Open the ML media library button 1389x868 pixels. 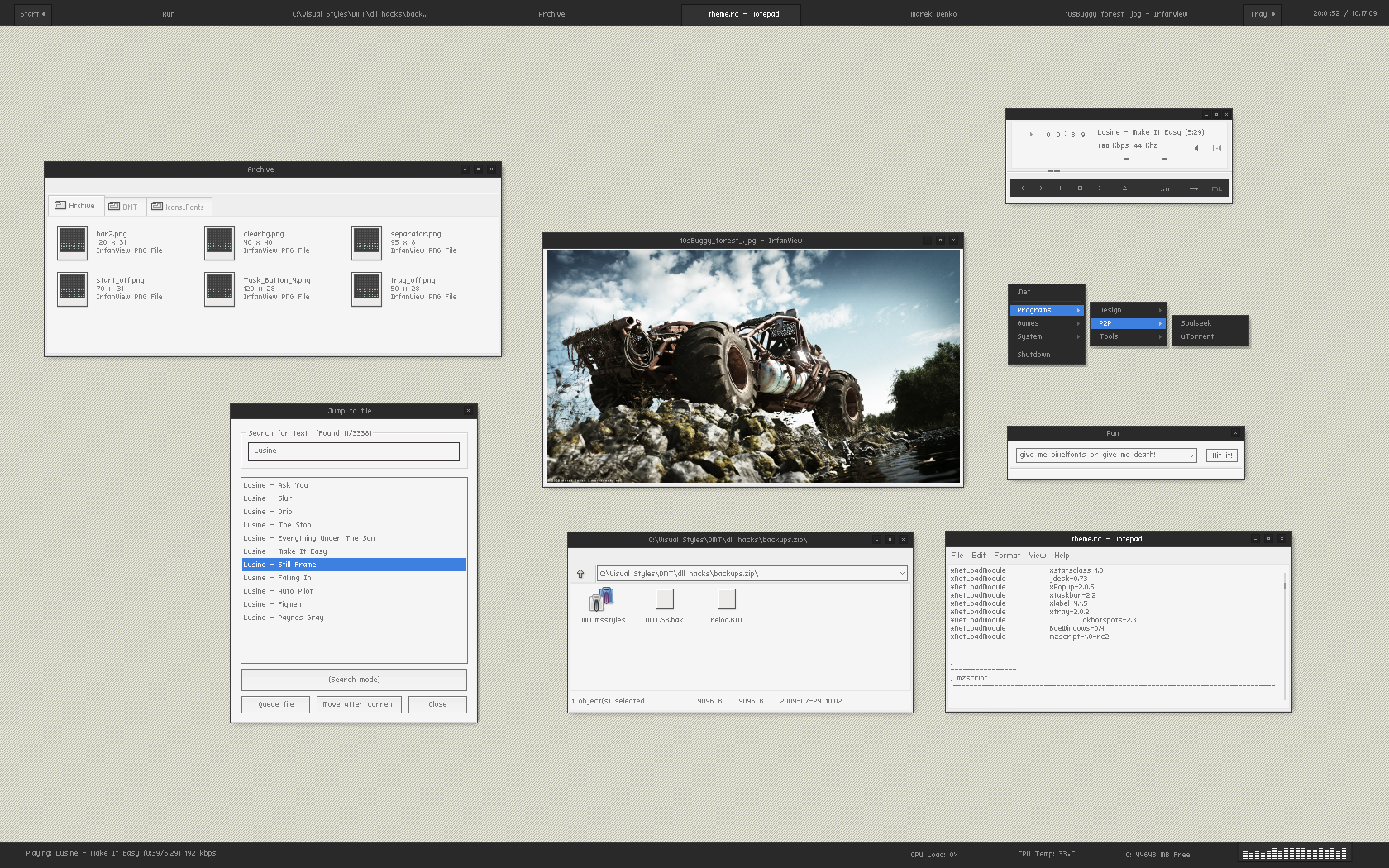coord(1216,189)
